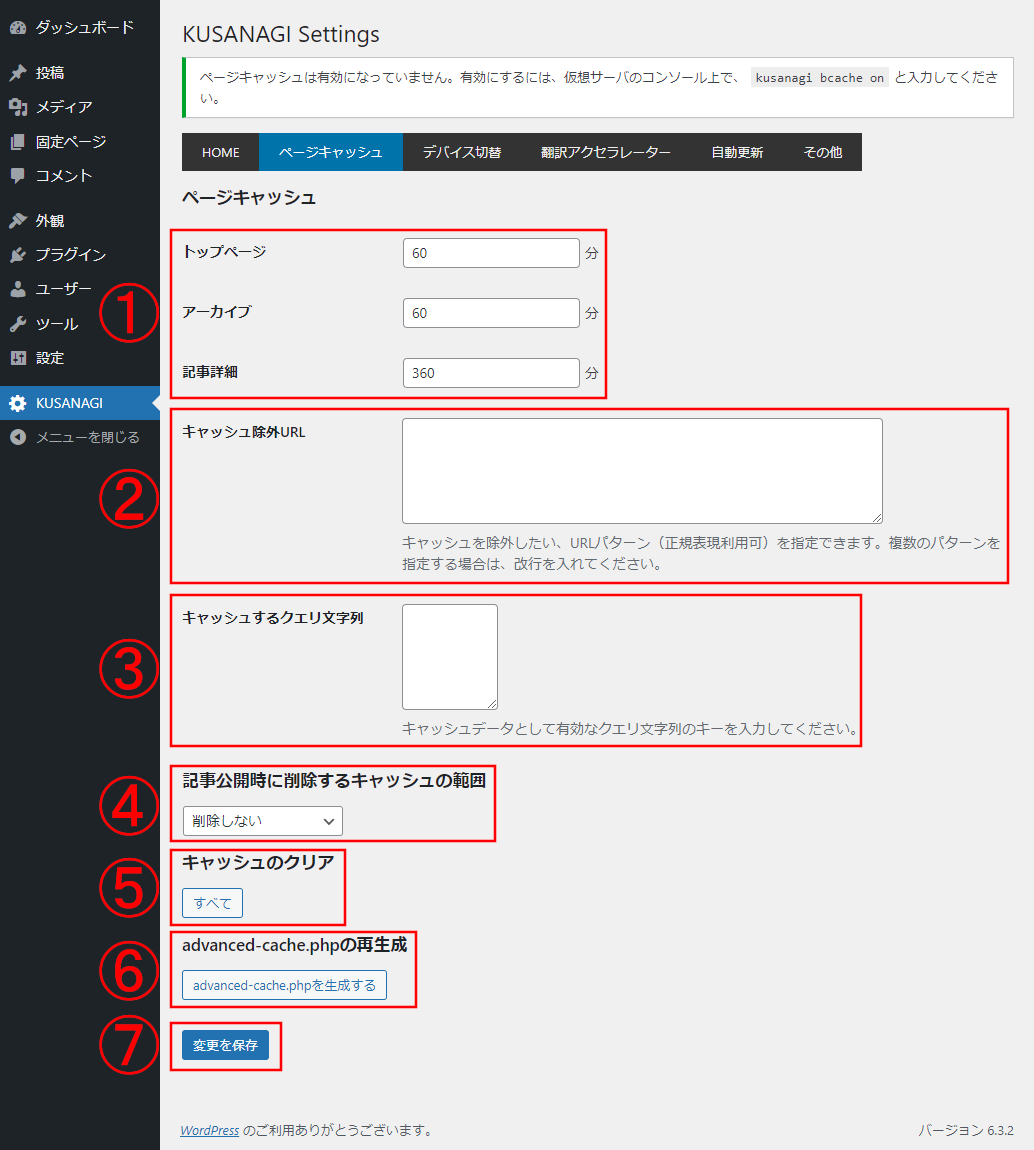This screenshot has width=1034, height=1150.
Task: Open the 翻訳アクセラレーター tab
Action: point(605,153)
